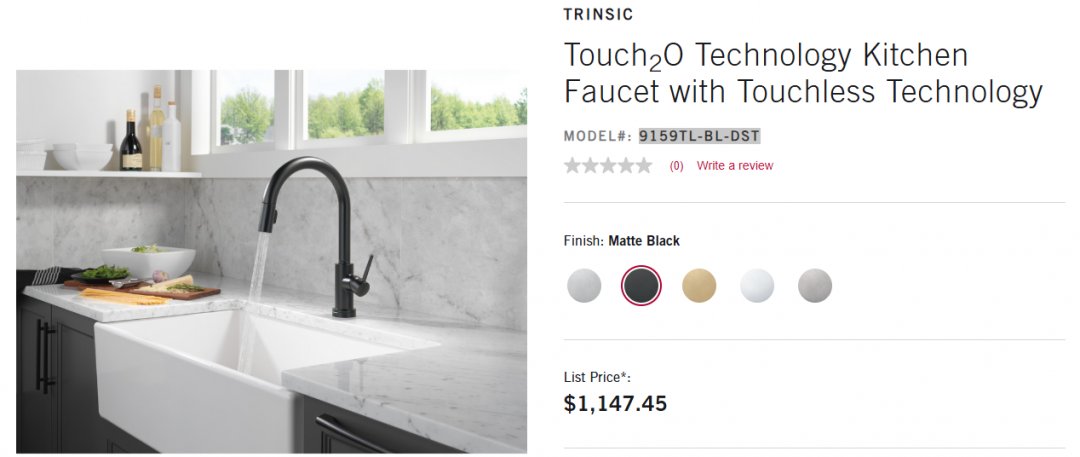
Task: Open the (0) review count link
Action: click(676, 166)
